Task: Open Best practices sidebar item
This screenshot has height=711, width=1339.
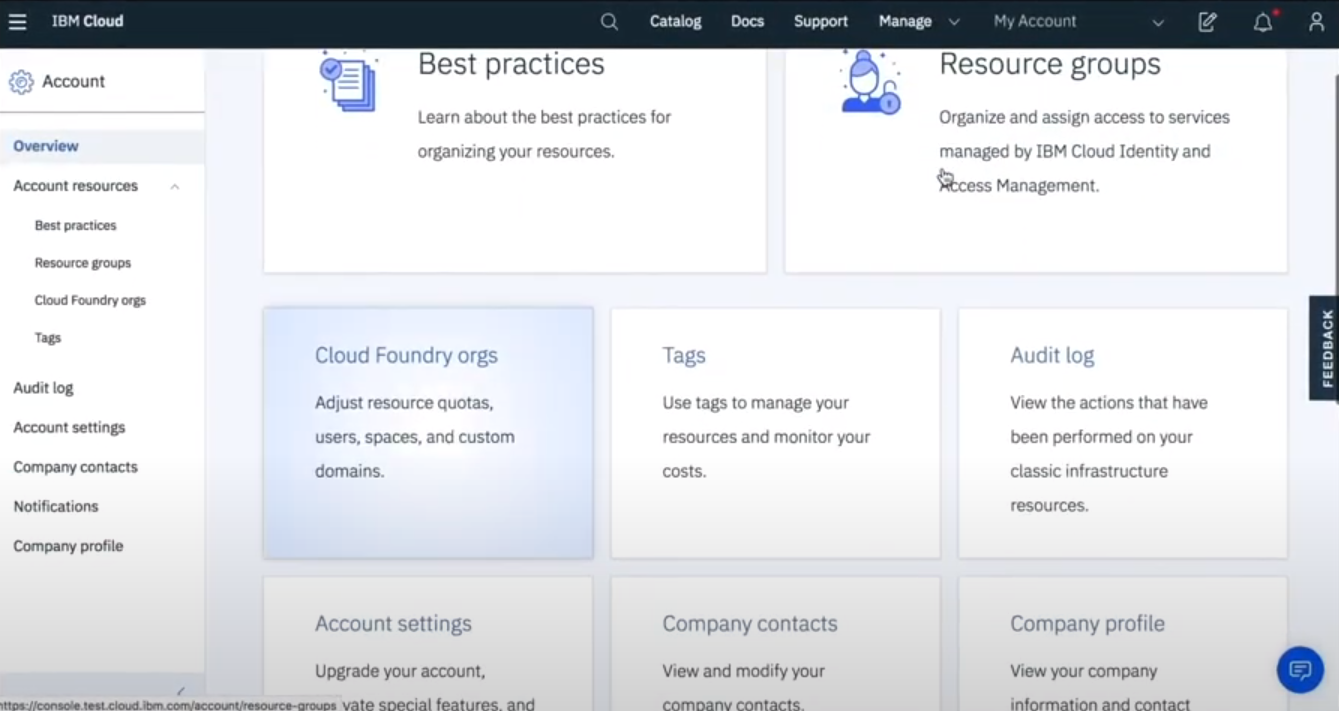Action: click(x=75, y=225)
